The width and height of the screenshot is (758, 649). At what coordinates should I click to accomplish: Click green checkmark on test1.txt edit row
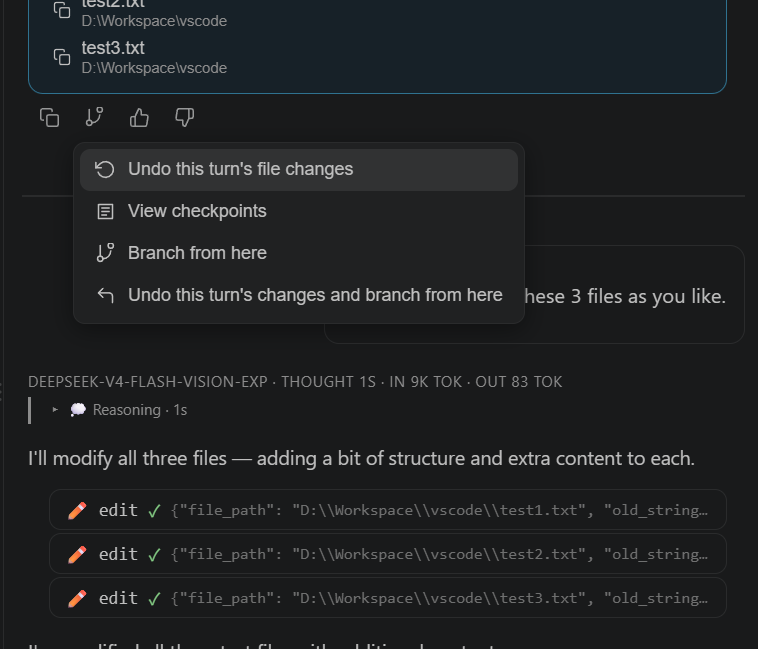click(154, 511)
